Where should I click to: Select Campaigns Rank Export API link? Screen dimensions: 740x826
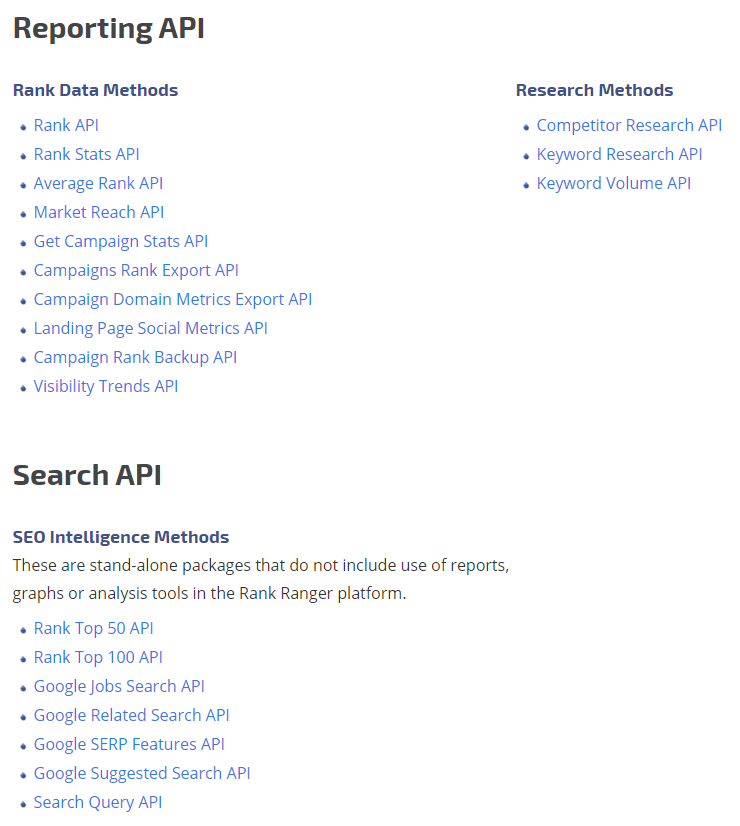click(136, 270)
